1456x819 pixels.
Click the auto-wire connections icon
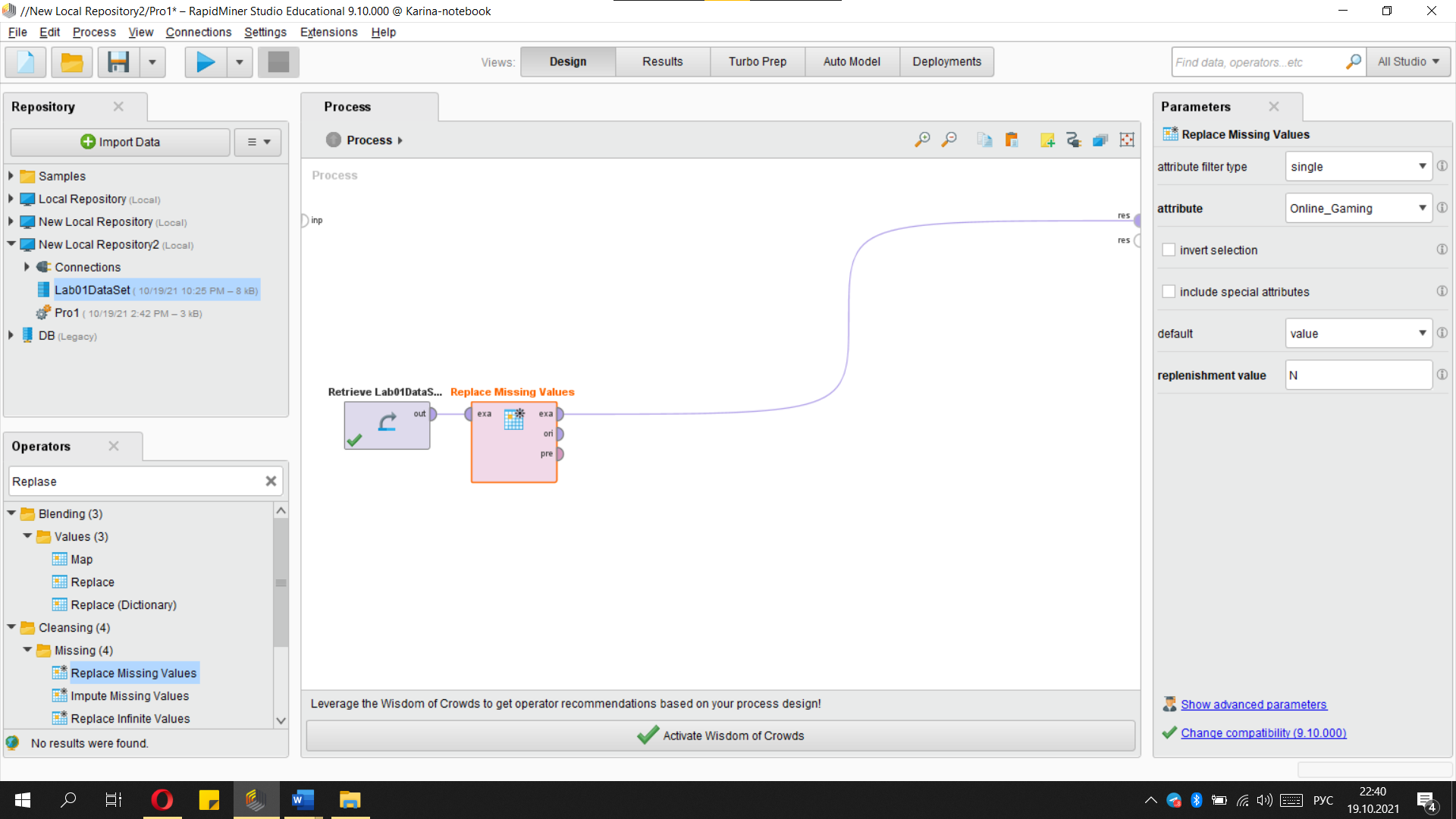coord(1074,140)
